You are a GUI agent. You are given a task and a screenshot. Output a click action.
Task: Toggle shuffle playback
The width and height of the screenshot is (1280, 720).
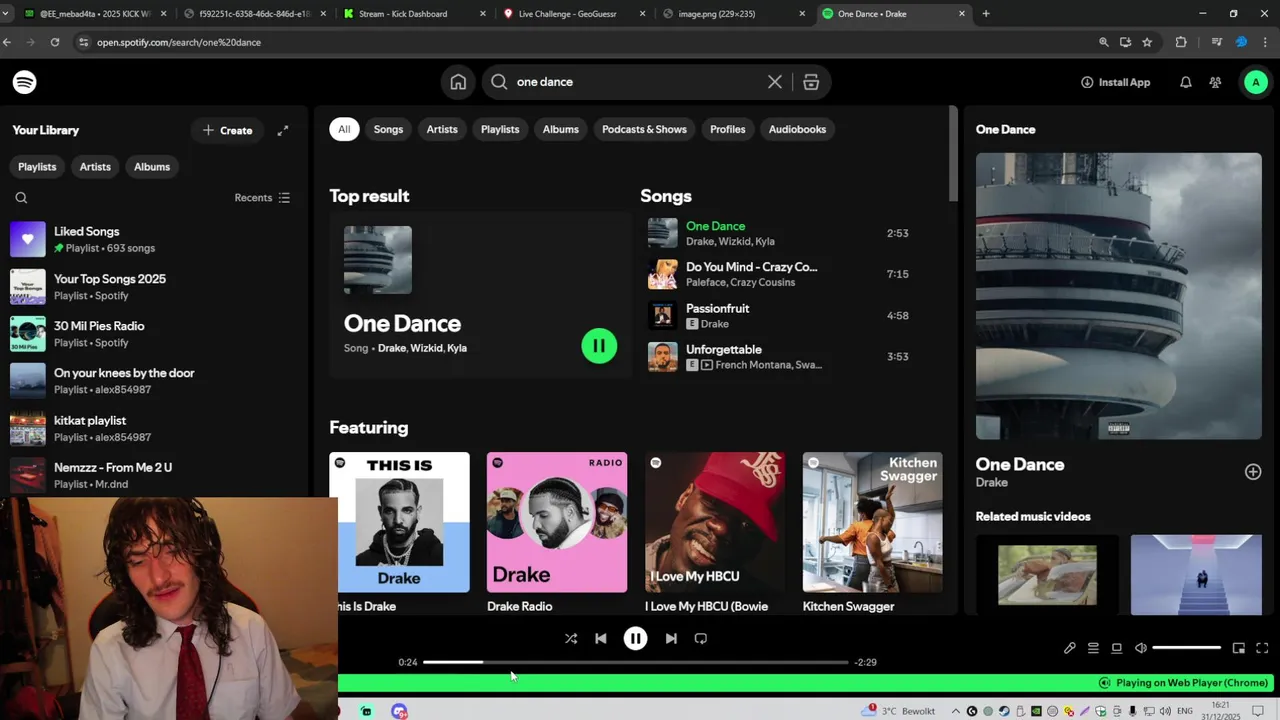571,638
